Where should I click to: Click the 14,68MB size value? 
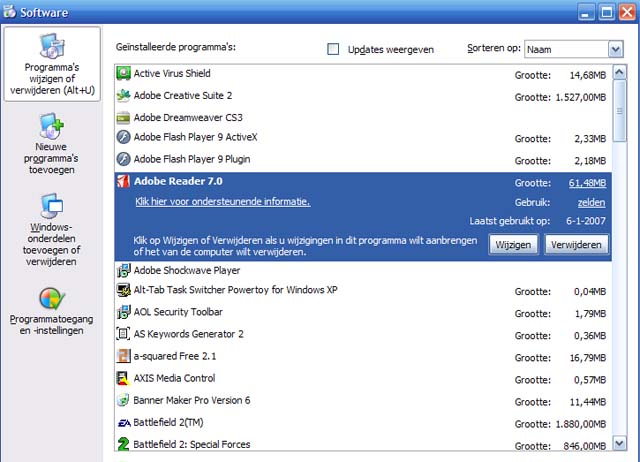tap(588, 76)
